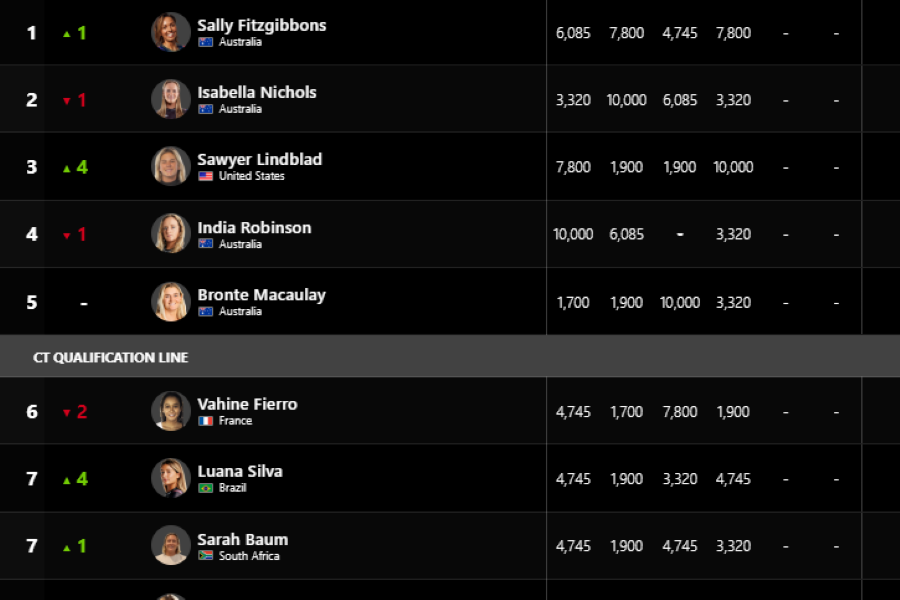Open the Bronte Macaulay athlete link
This screenshot has height=600, width=900.
261,295
